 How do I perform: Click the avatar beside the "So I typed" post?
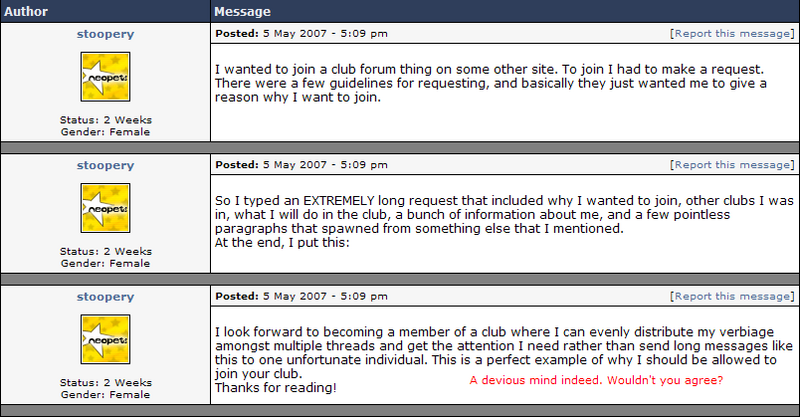105,208
